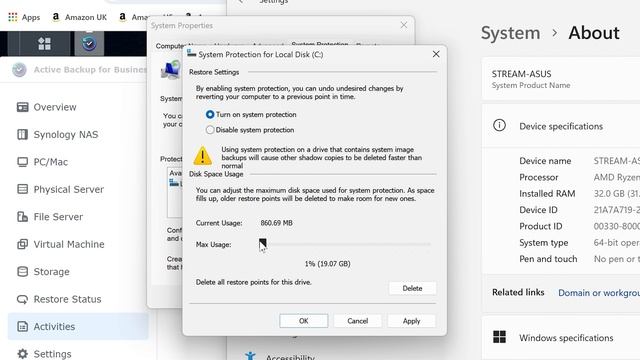Open the Amazon UK bookmark
Viewport: 640px width, 360px height.
point(79,17)
